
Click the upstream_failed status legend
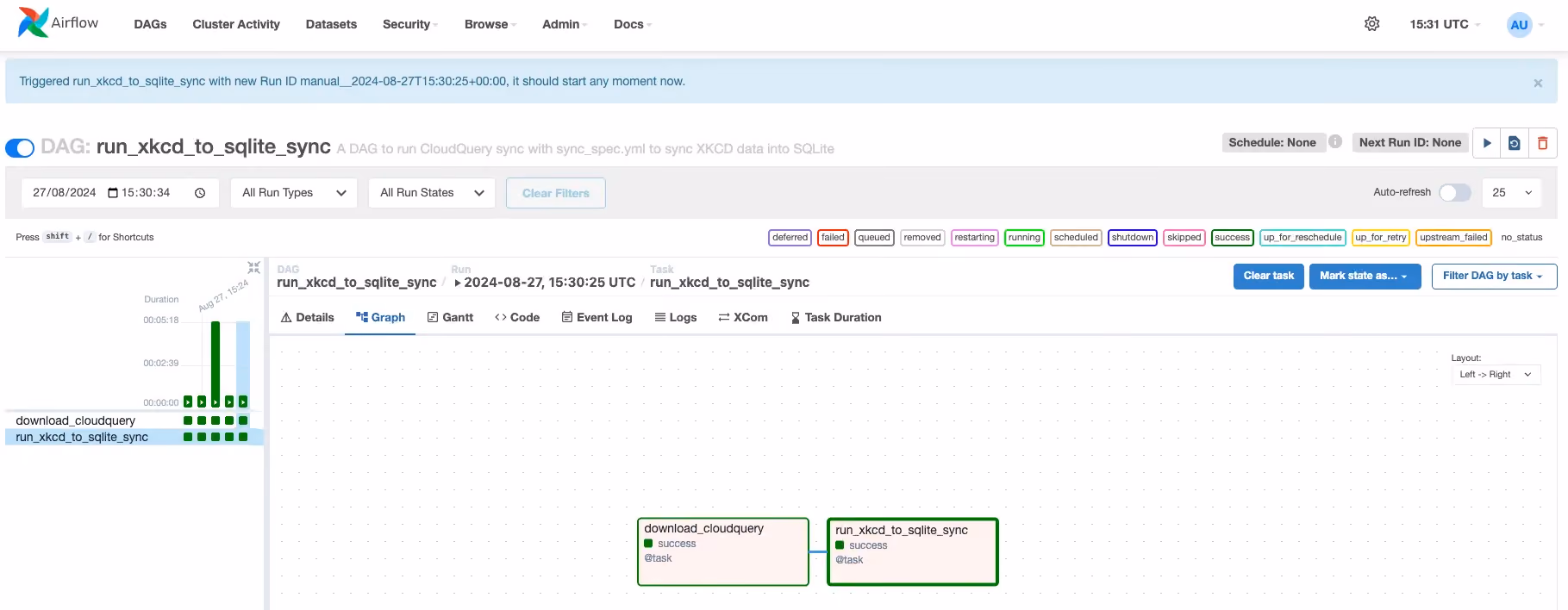(x=1453, y=238)
